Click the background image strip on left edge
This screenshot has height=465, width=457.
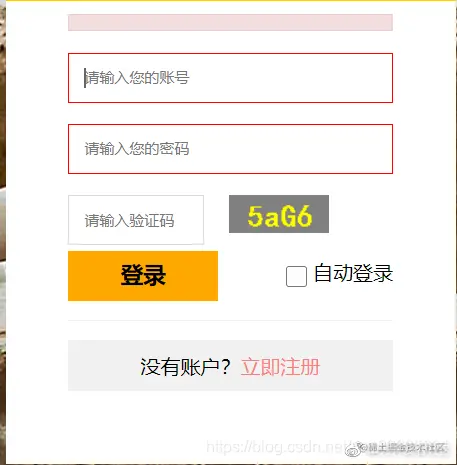3,233
